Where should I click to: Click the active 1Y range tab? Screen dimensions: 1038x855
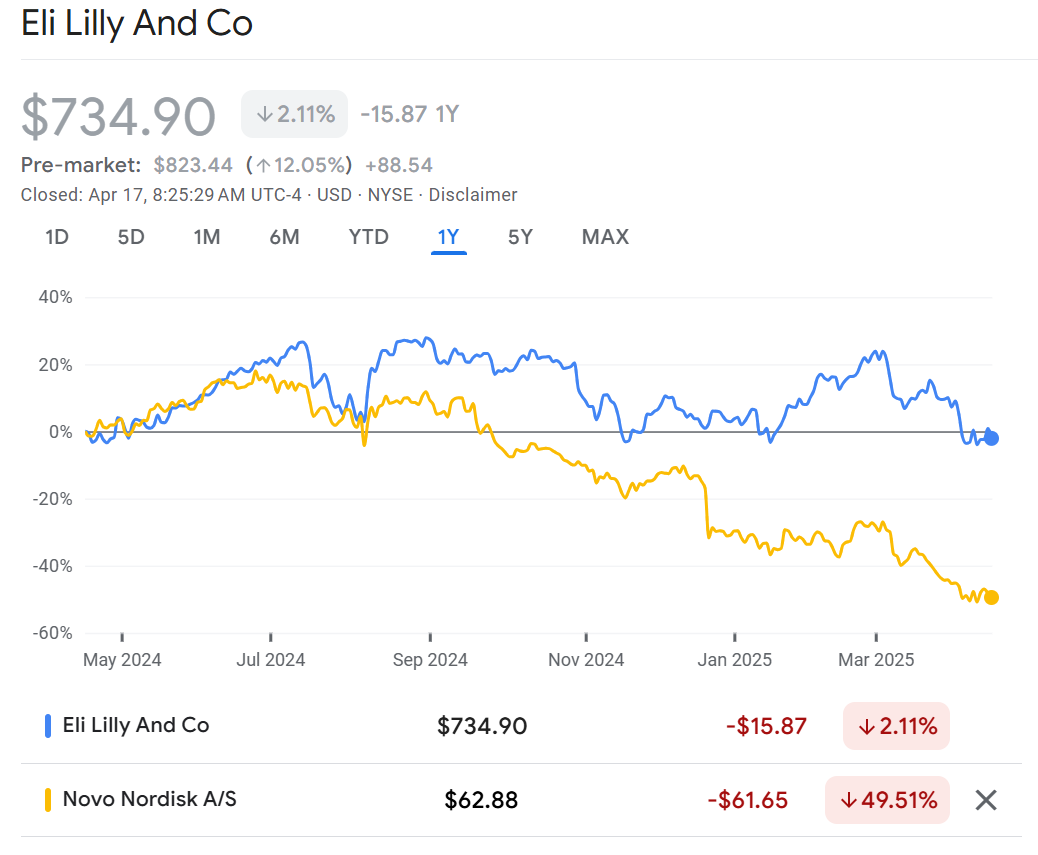point(448,237)
